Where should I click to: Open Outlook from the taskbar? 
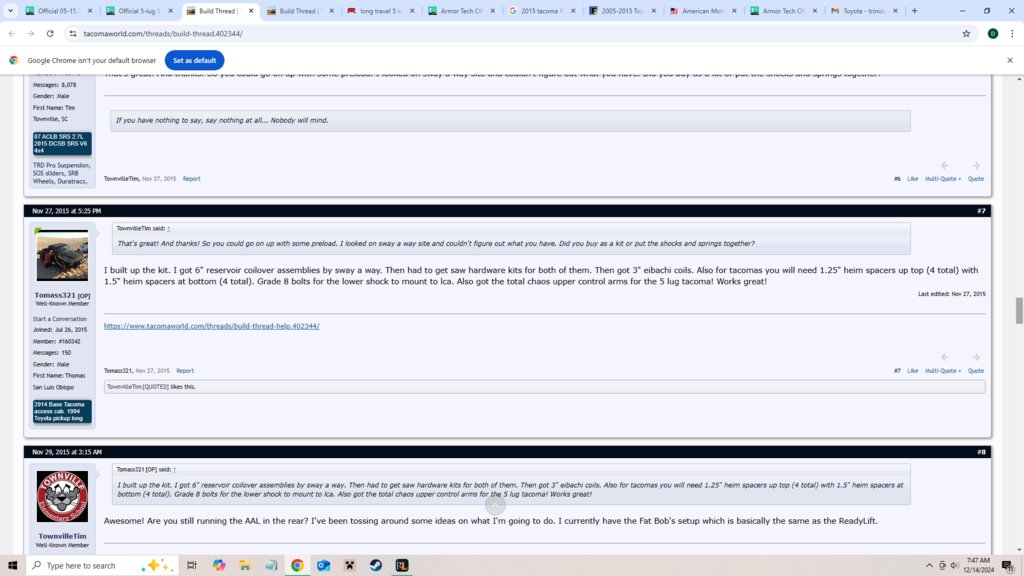click(323, 566)
